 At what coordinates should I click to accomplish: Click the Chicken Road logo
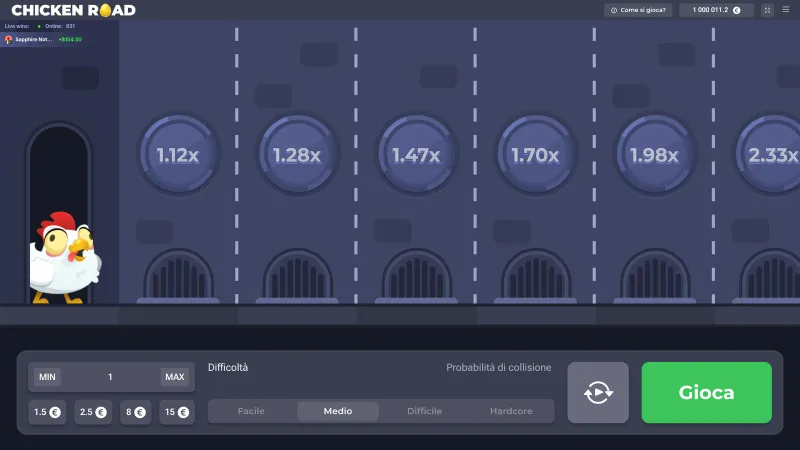pyautogui.click(x=73, y=10)
